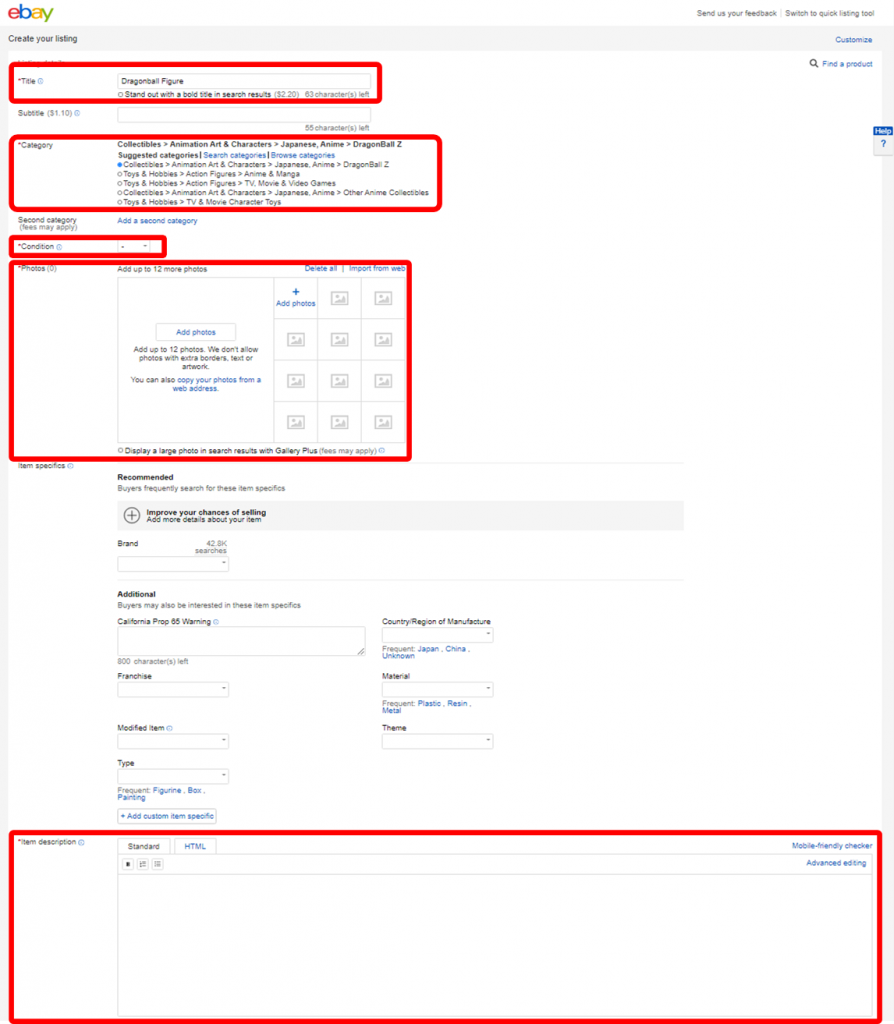The image size is (894, 1024).
Task: Pick frequent type Painting
Action: (131, 797)
